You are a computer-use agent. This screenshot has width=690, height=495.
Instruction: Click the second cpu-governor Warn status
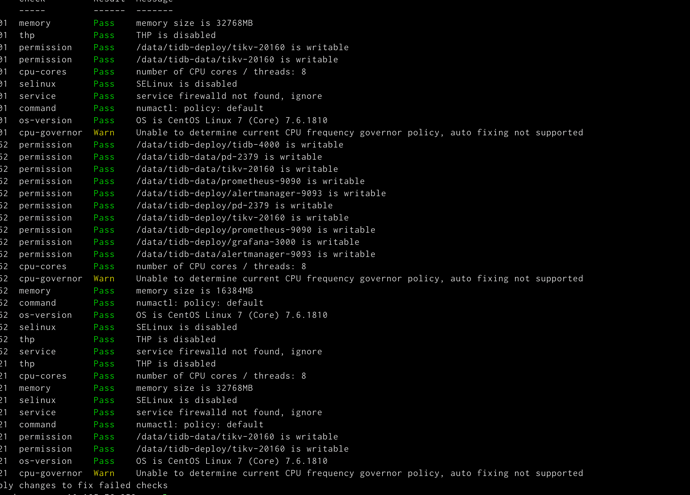tap(104, 279)
